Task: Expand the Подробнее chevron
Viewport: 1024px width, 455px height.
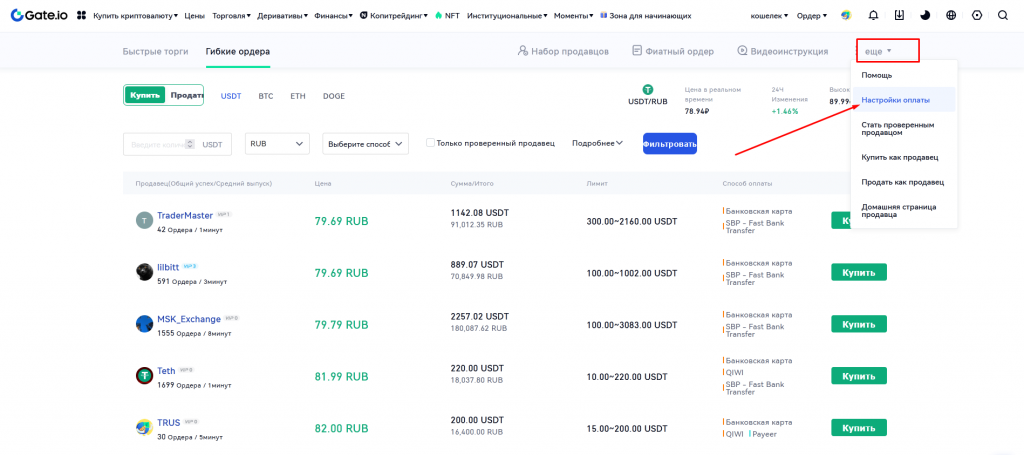Action: [x=597, y=143]
